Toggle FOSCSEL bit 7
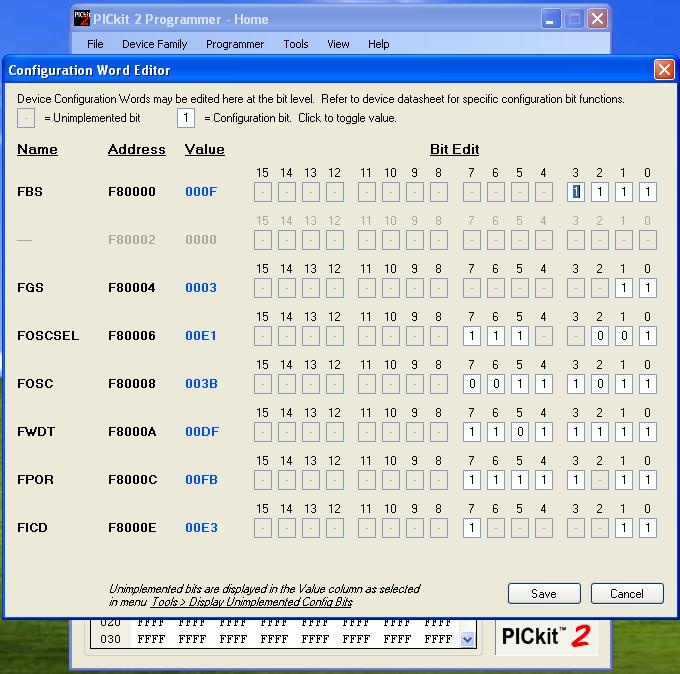Viewport: 680px width, 674px height. pos(472,336)
